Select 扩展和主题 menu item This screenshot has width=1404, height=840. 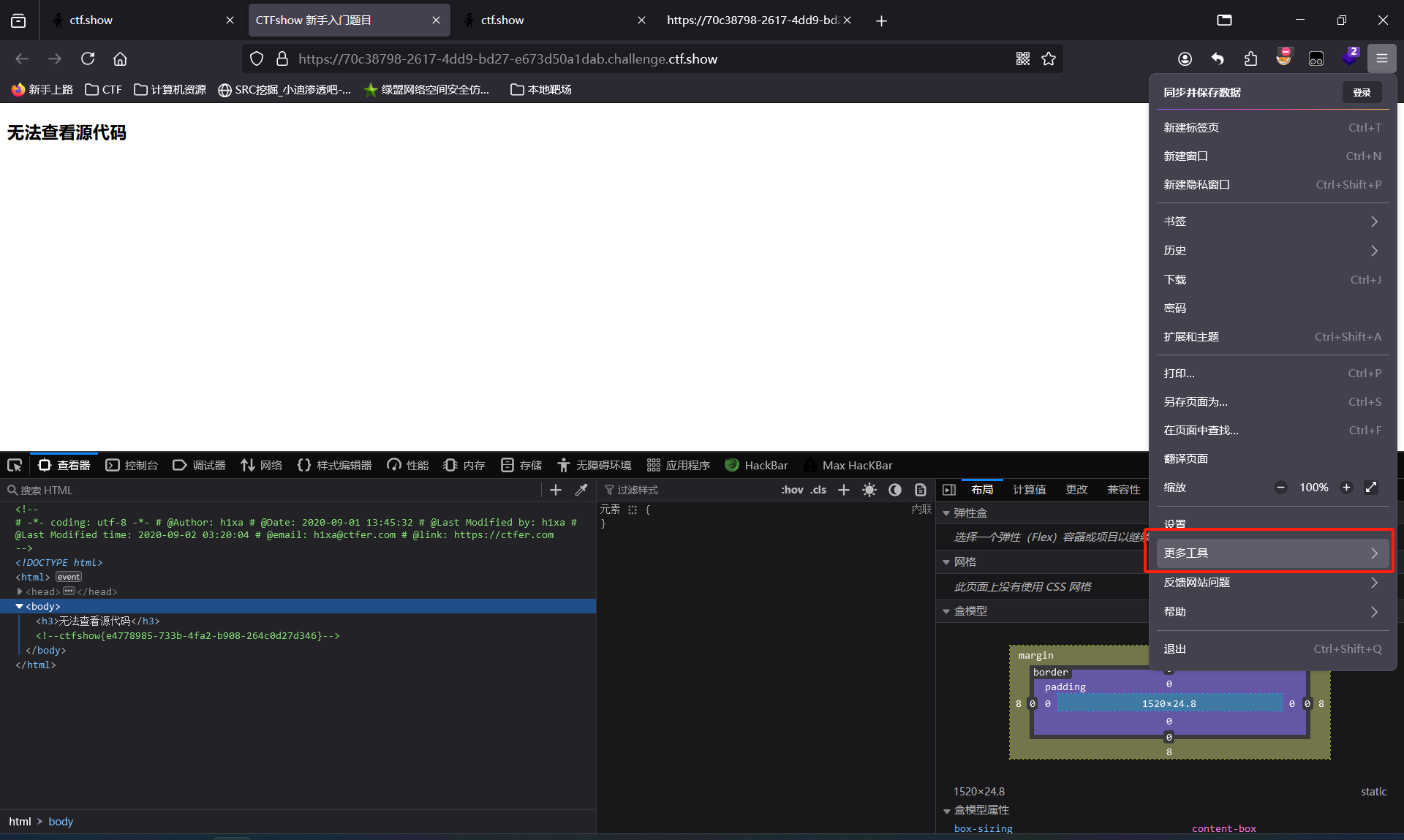1272,336
